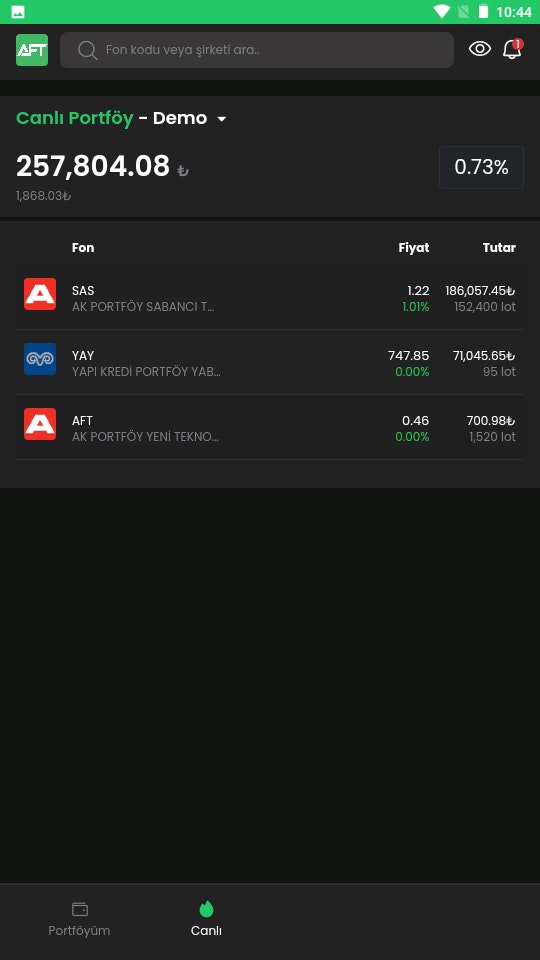
Task: Toggle balance visibility with the eye icon
Action: coord(480,49)
